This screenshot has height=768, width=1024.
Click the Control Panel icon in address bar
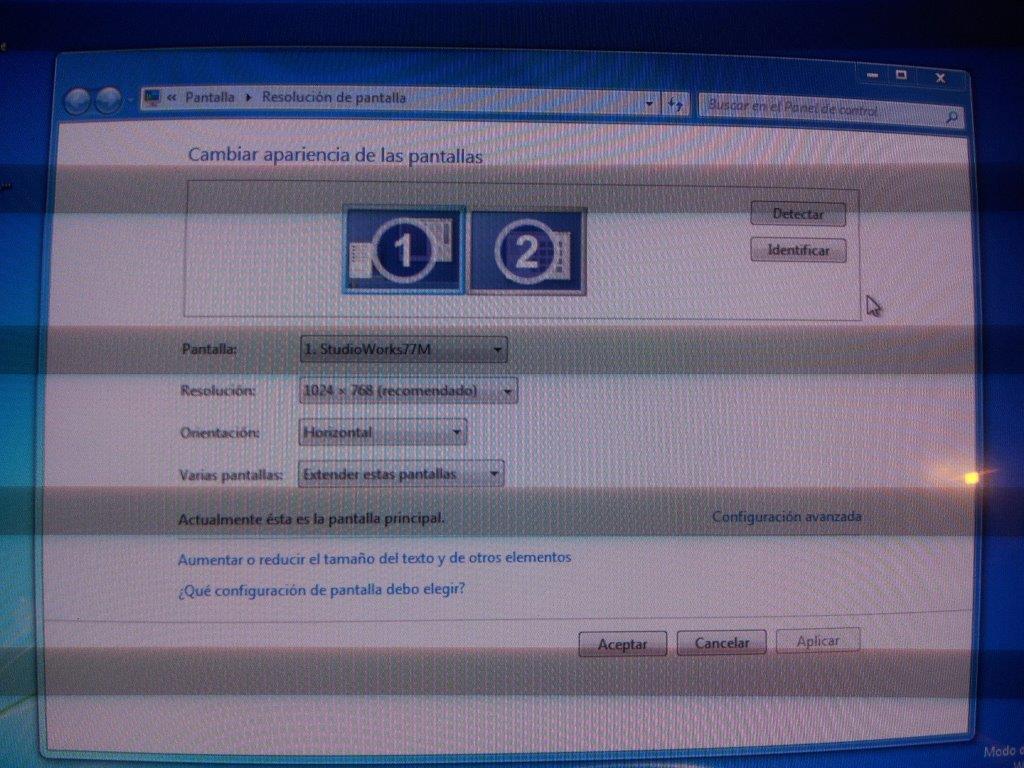pos(152,98)
